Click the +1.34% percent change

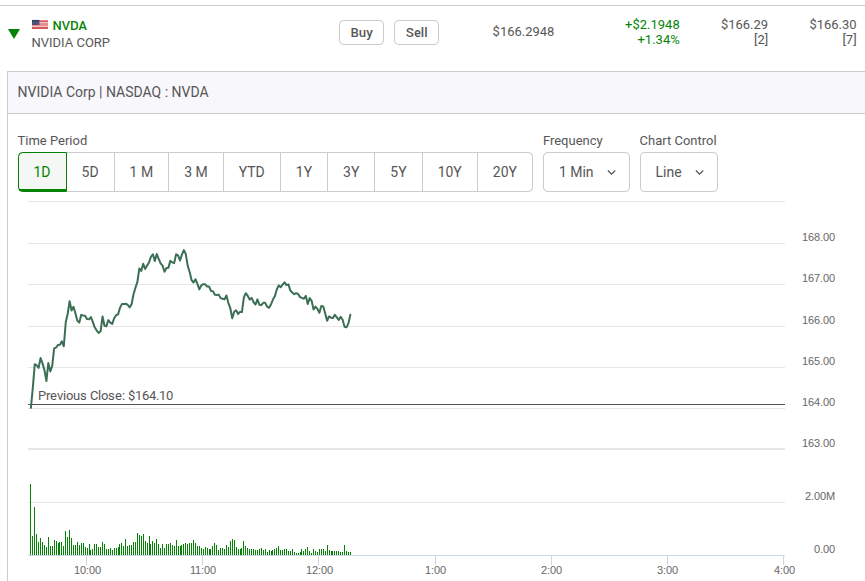click(x=658, y=40)
